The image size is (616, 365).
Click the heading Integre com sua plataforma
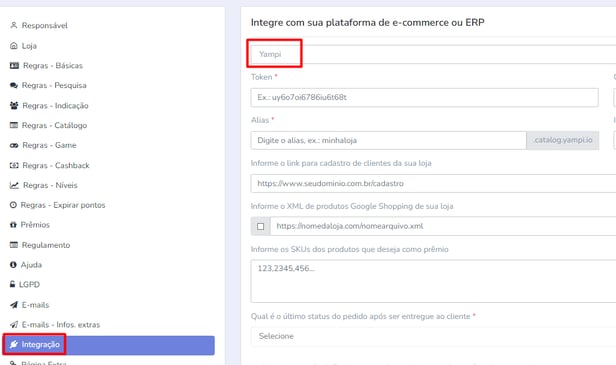click(x=367, y=22)
